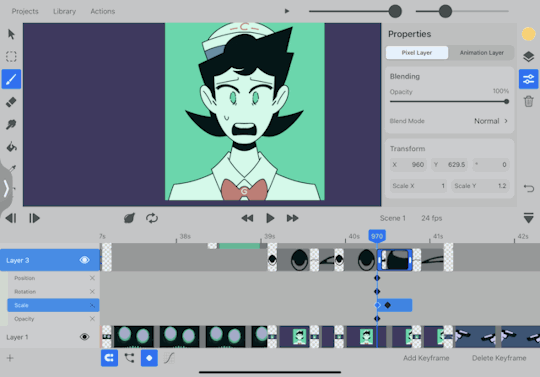Select the Scale property row
The width and height of the screenshot is (540, 377).
pyautogui.click(x=53, y=305)
